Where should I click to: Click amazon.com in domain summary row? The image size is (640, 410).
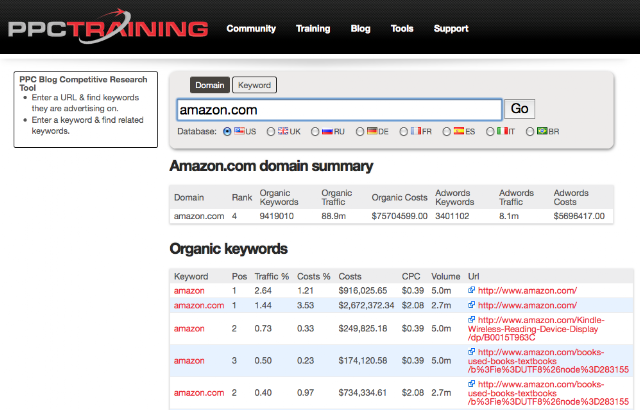click(x=199, y=216)
